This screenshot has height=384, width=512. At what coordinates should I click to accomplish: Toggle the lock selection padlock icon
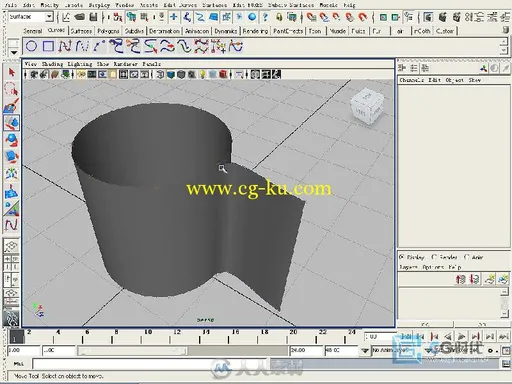point(279,17)
